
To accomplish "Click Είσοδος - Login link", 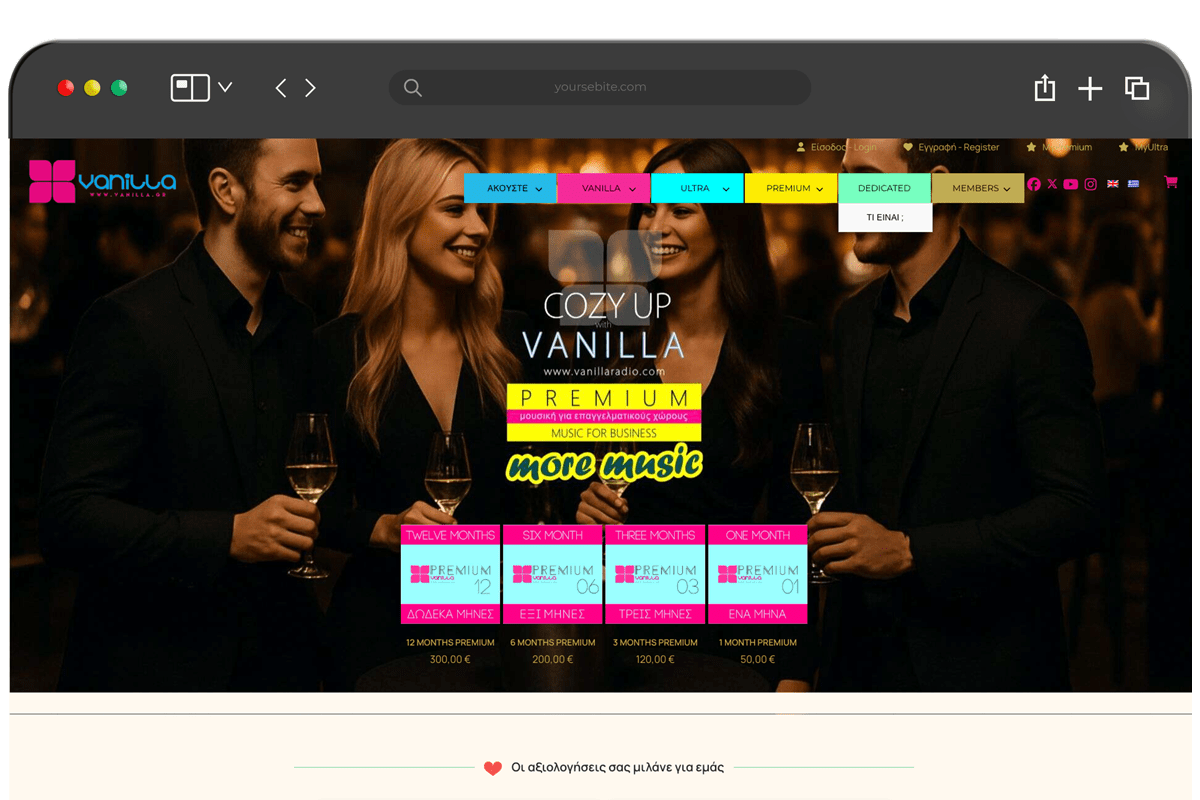I will click(836, 147).
